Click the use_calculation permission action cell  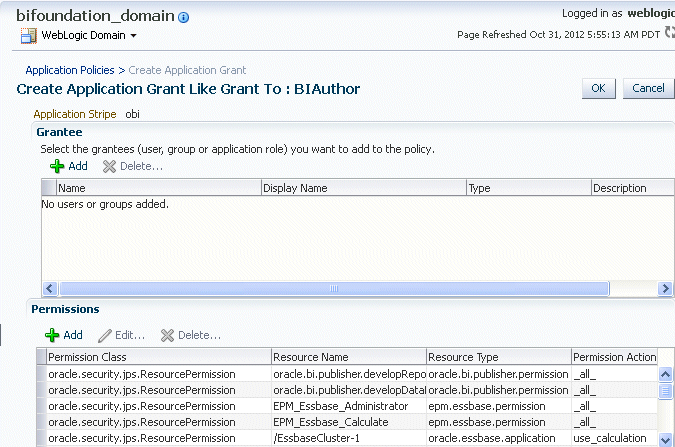(x=614, y=438)
